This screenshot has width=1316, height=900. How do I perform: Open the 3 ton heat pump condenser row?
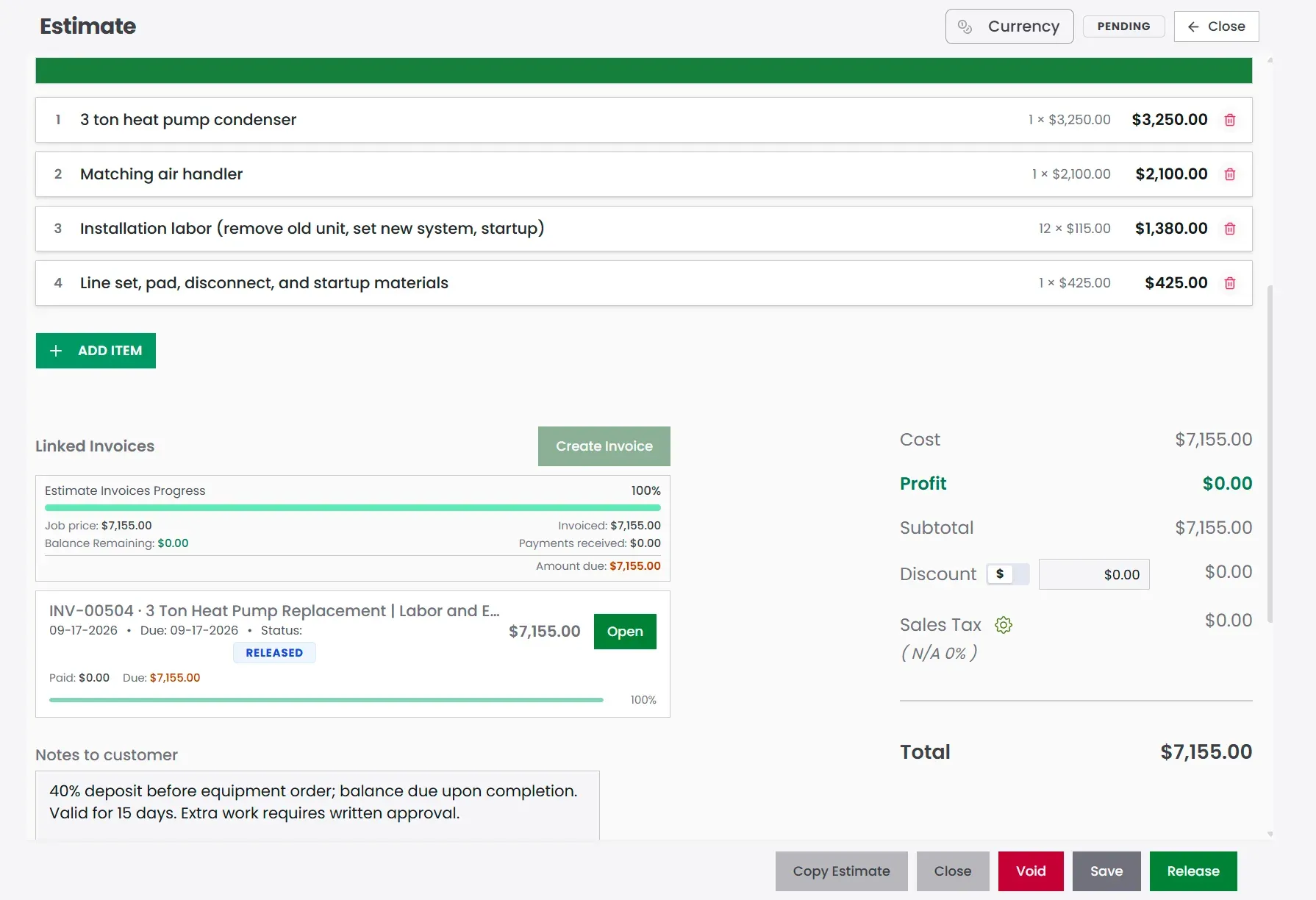coord(644,120)
